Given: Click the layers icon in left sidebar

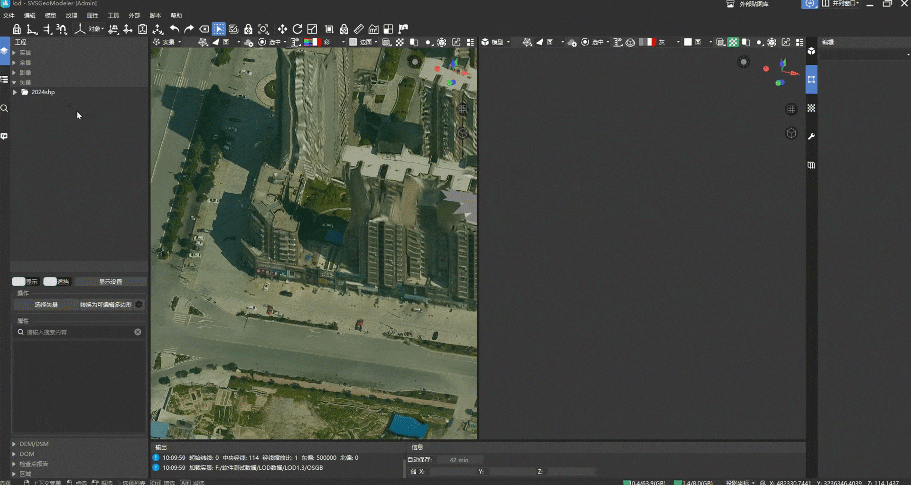Looking at the screenshot, I should (5, 50).
